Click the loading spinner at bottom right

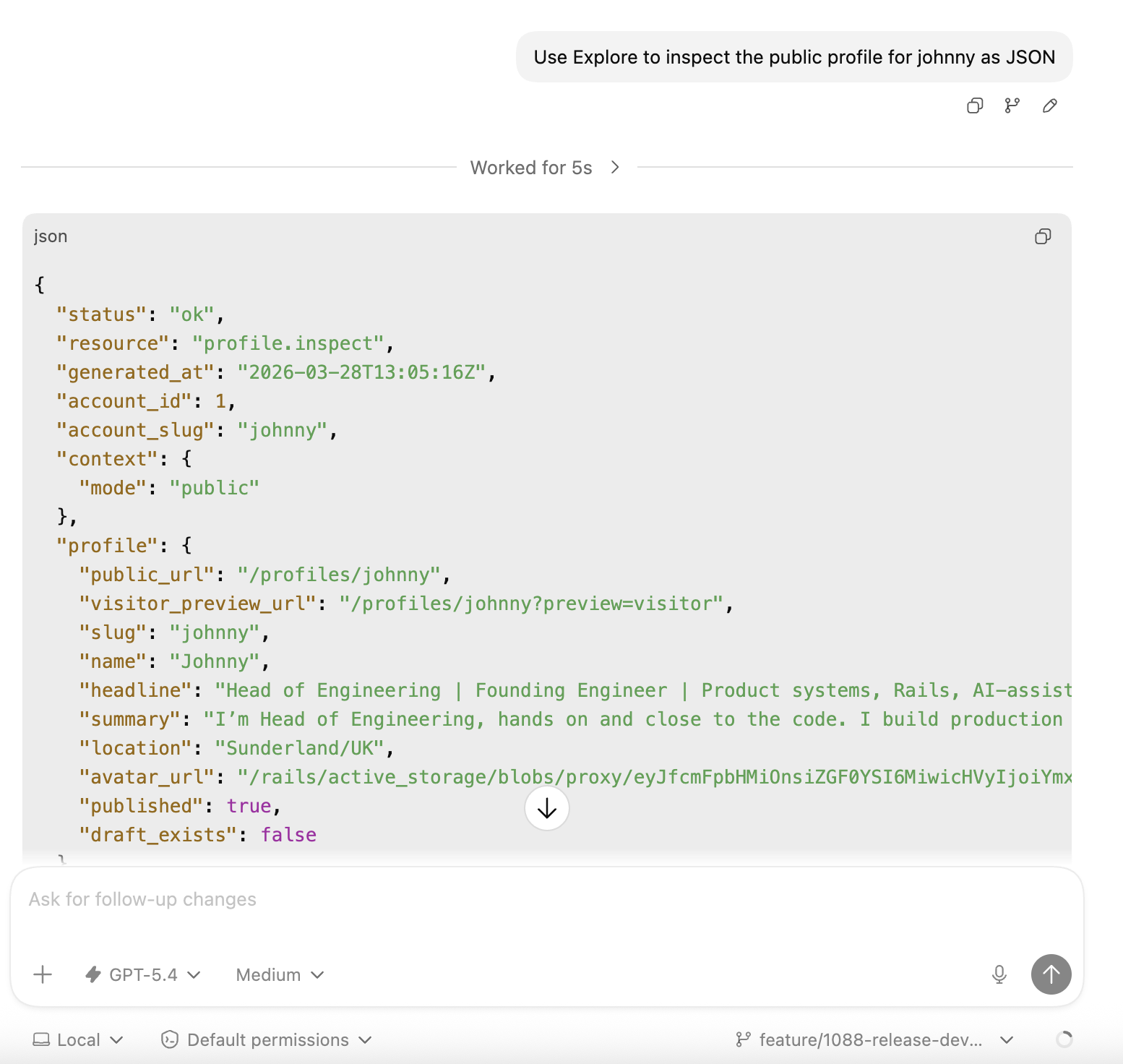1064,1039
